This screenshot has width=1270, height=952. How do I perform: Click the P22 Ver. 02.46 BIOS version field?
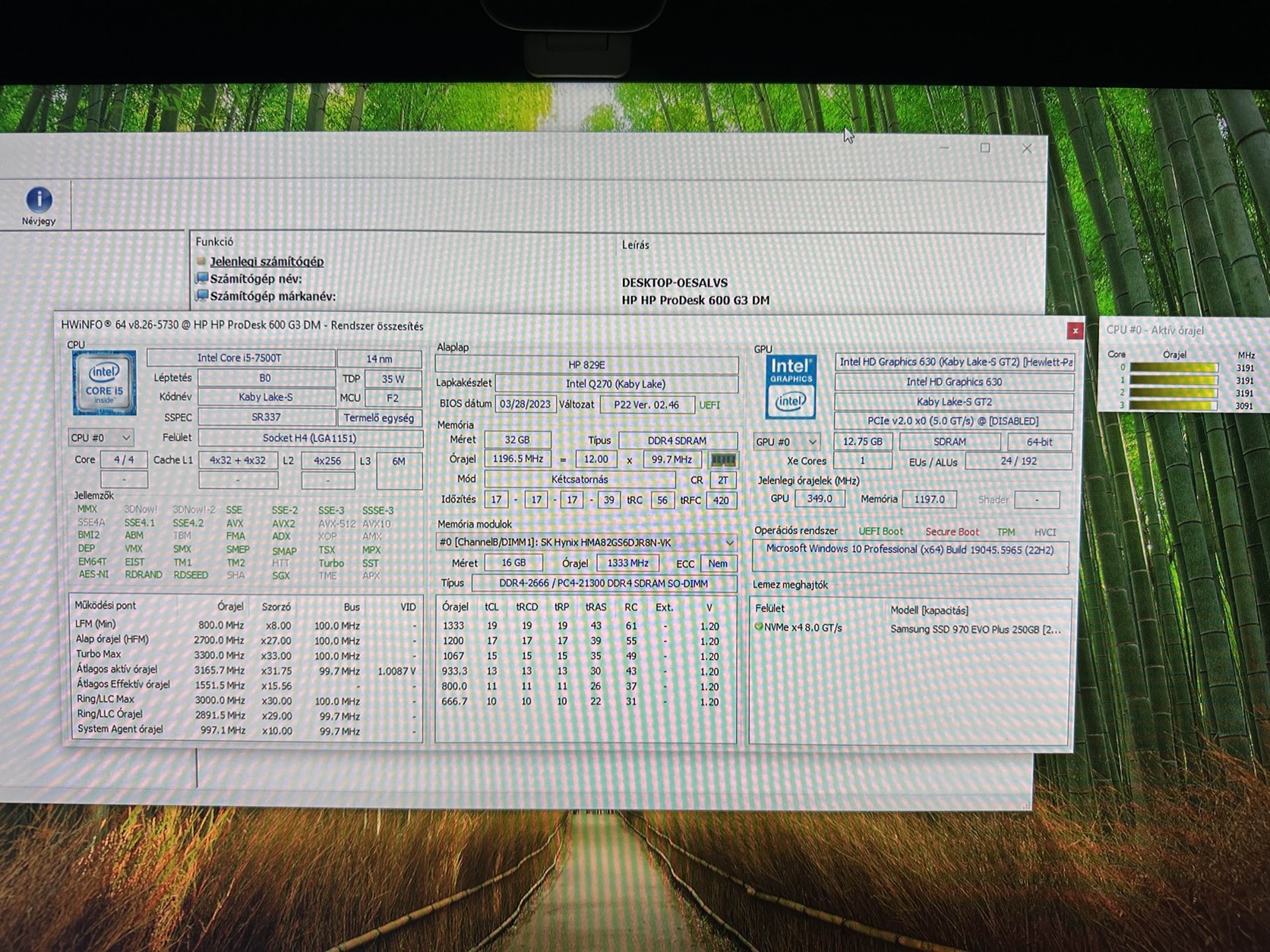[646, 405]
